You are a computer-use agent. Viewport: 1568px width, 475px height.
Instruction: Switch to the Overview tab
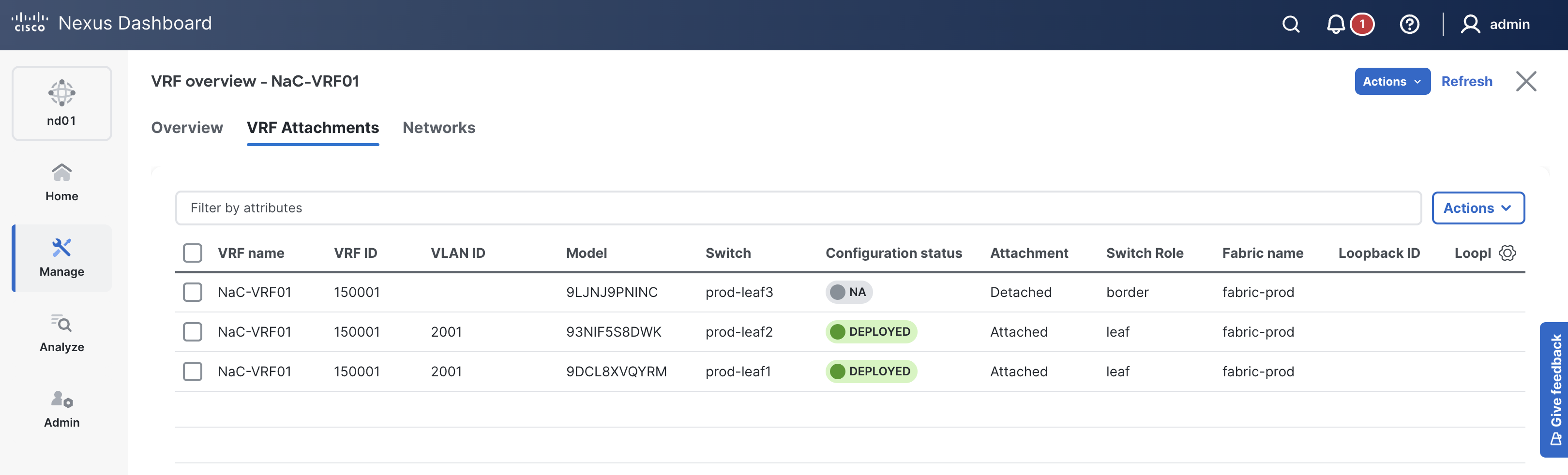pyautogui.click(x=187, y=128)
